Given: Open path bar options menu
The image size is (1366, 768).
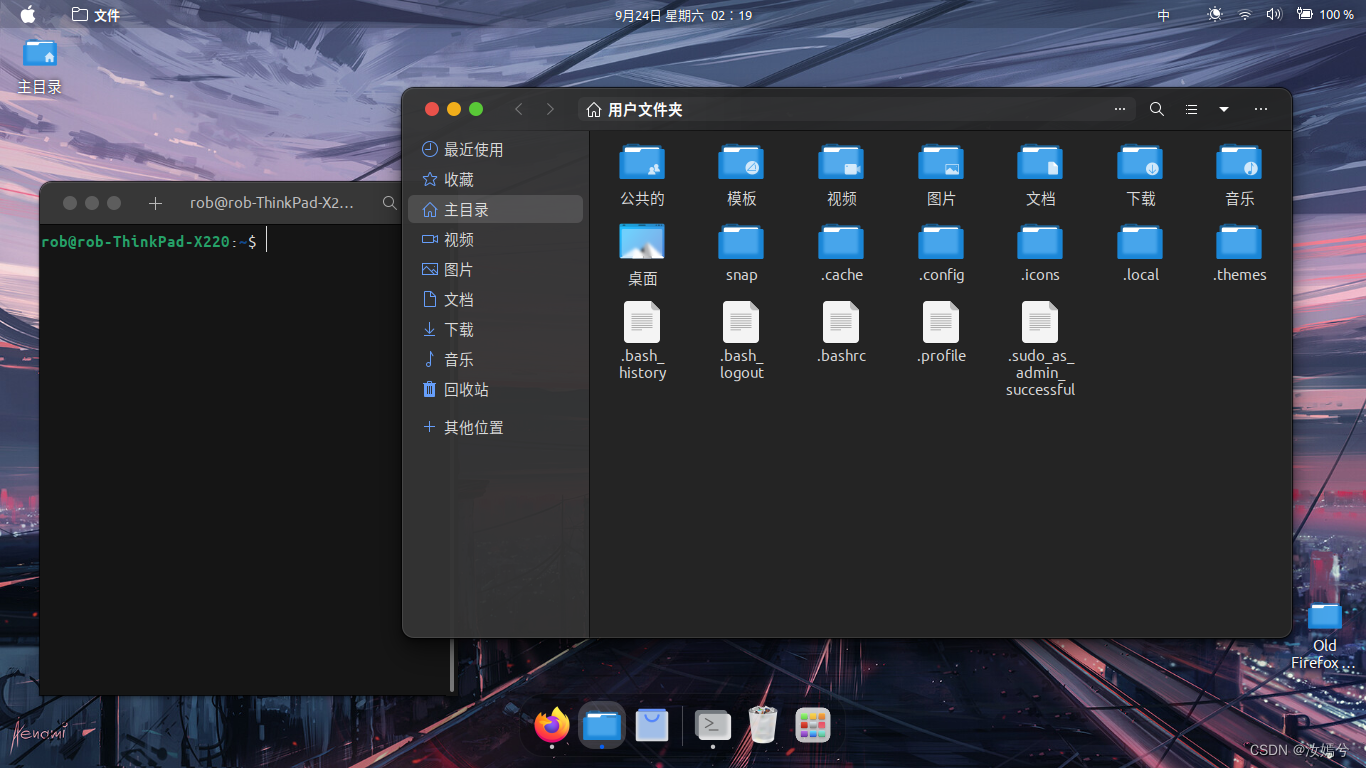Looking at the screenshot, I should (1119, 109).
